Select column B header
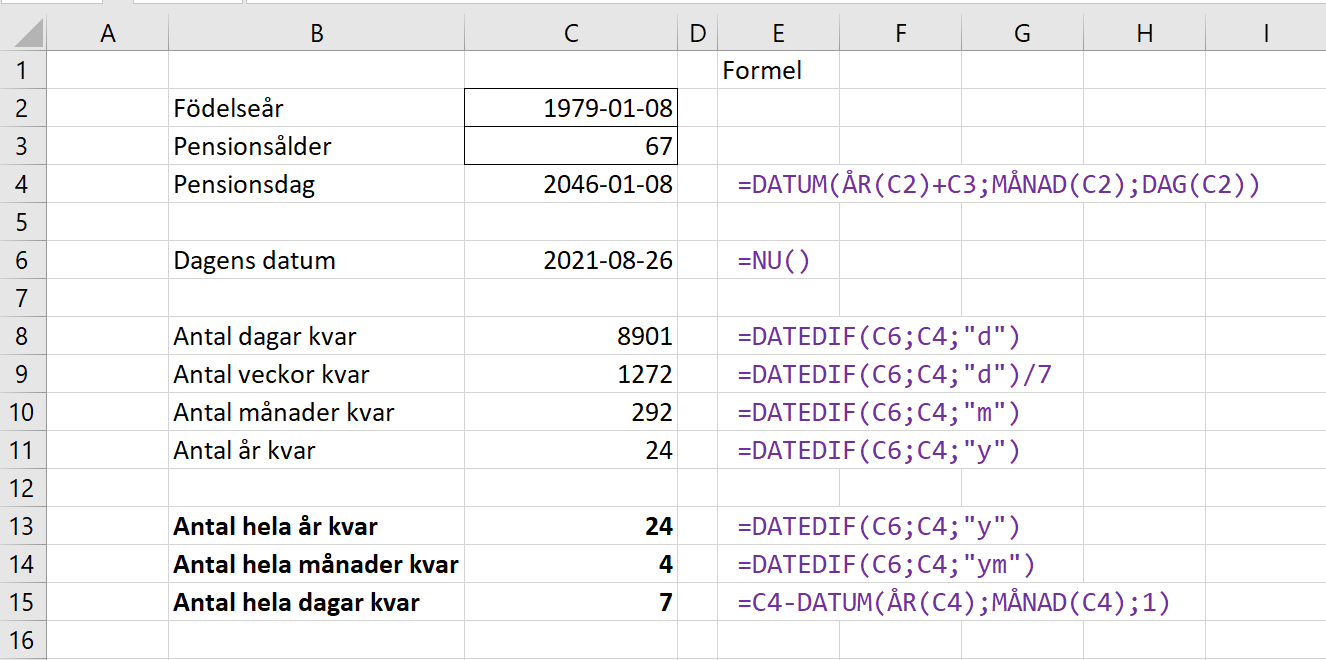Screen dimensions: 1326x660 [316, 34]
